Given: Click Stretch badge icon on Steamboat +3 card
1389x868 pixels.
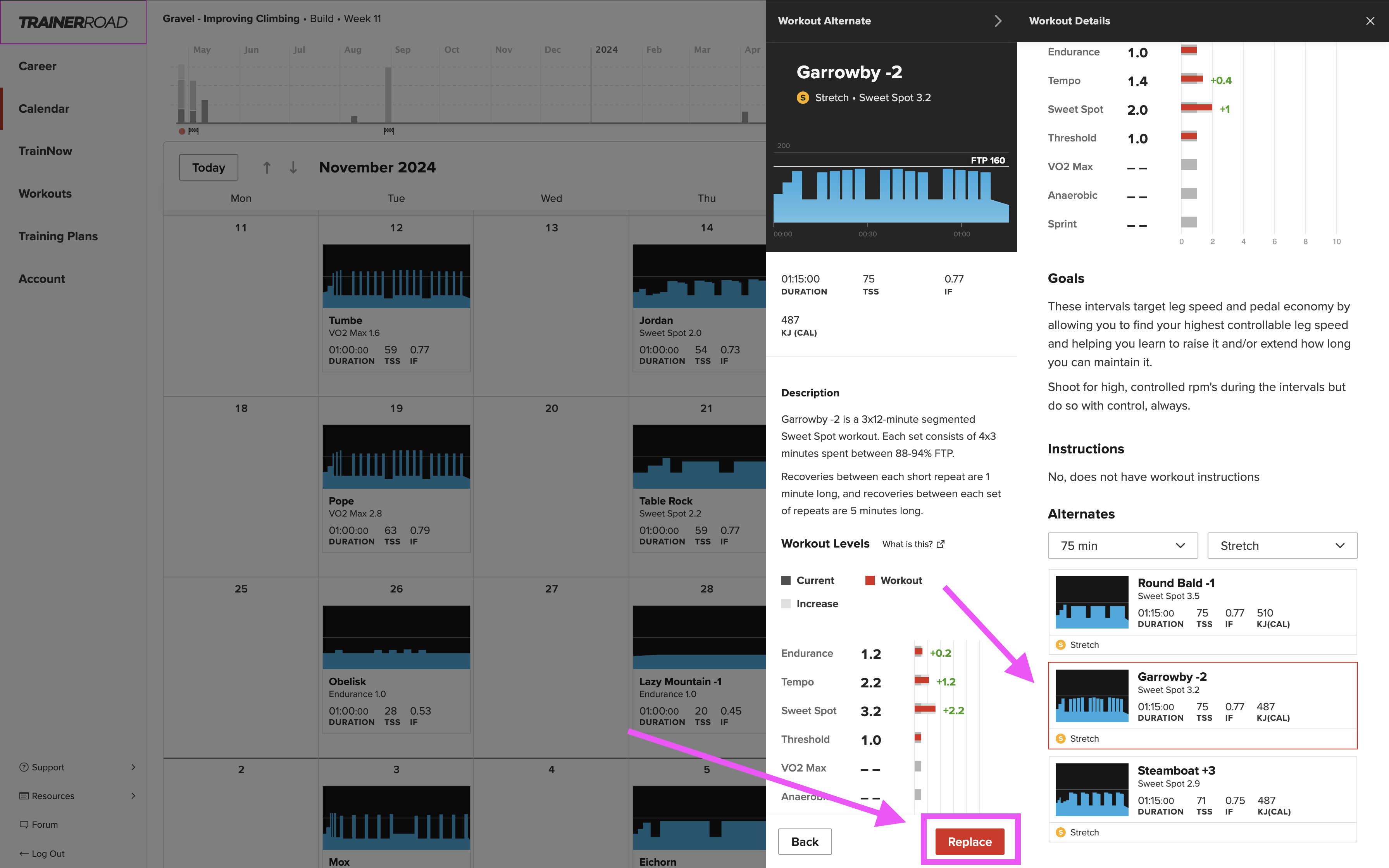Looking at the screenshot, I should tap(1061, 832).
